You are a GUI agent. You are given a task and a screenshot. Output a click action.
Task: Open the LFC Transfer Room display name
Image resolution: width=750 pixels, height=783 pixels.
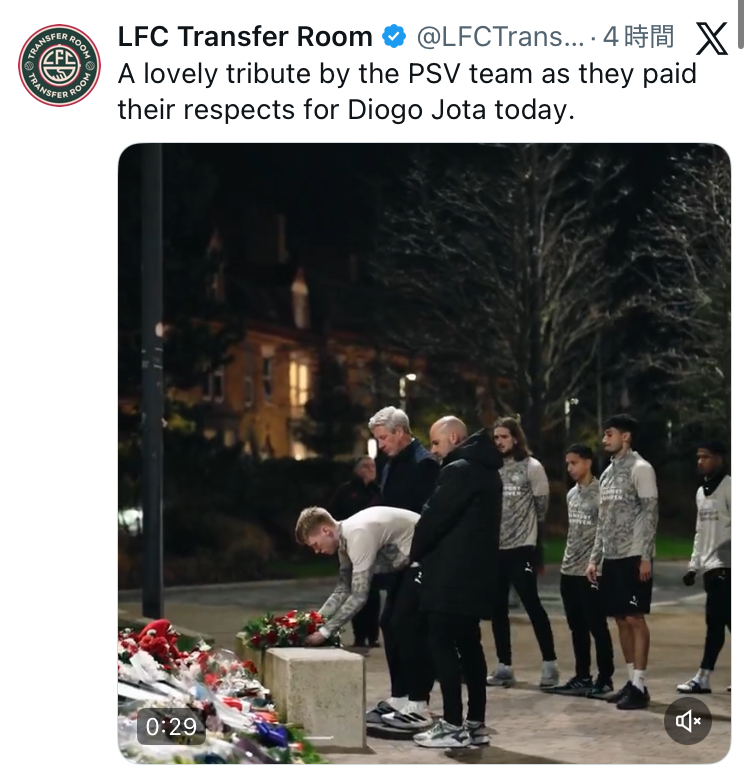pyautogui.click(x=245, y=36)
